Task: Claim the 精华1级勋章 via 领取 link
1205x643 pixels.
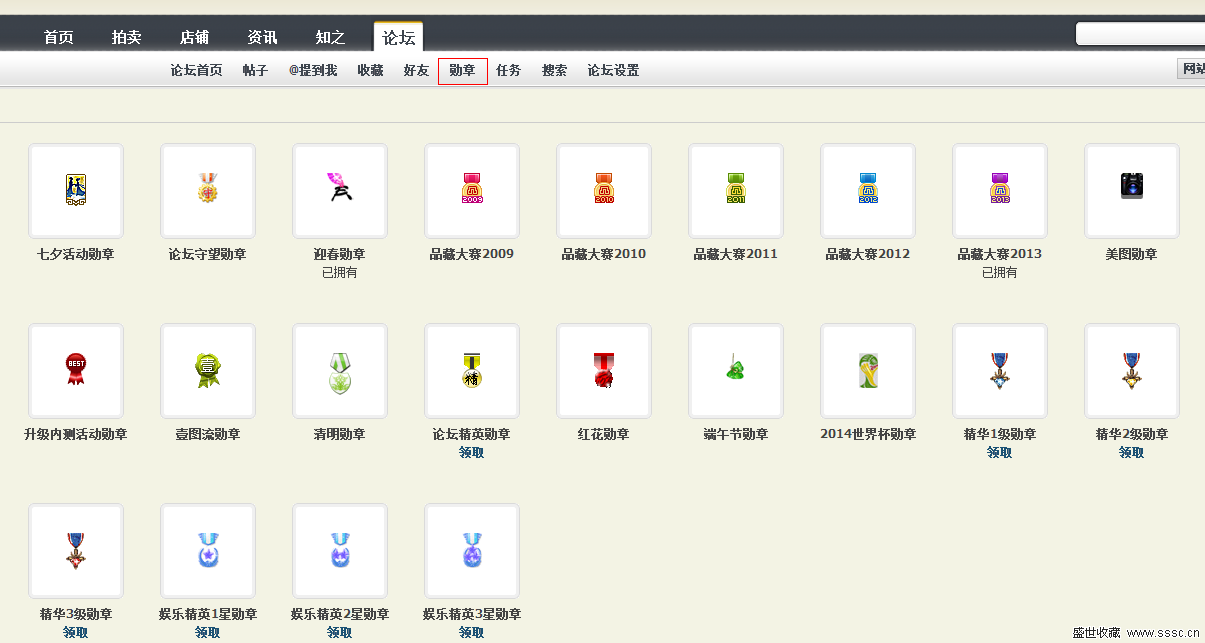Action: coord(1000,453)
